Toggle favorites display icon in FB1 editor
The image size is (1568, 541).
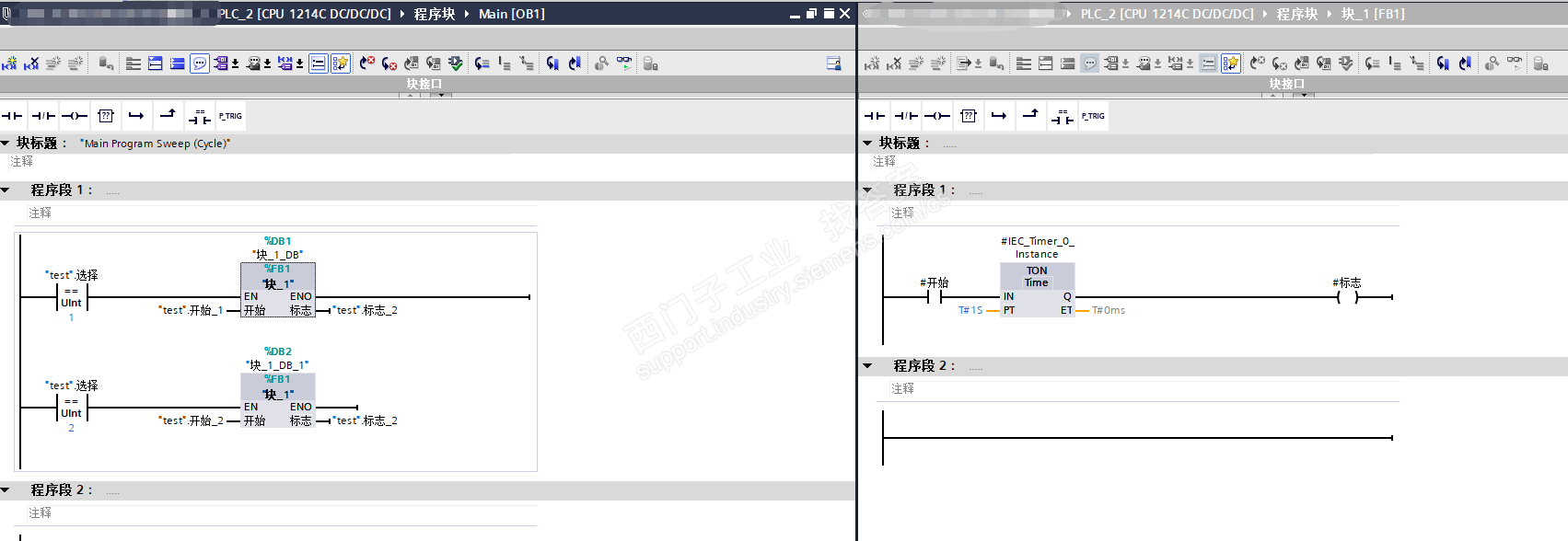[1231, 63]
